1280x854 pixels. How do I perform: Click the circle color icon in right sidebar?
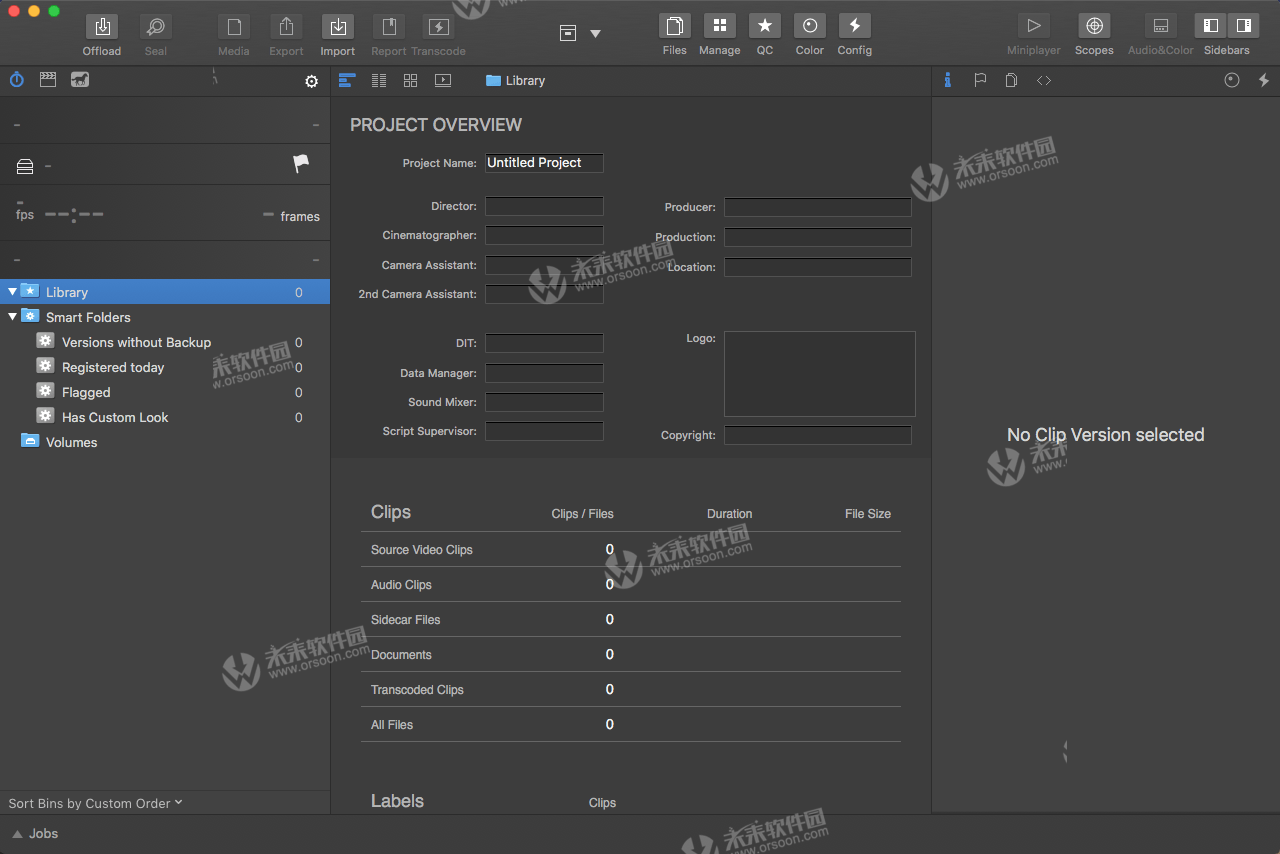tap(1232, 80)
